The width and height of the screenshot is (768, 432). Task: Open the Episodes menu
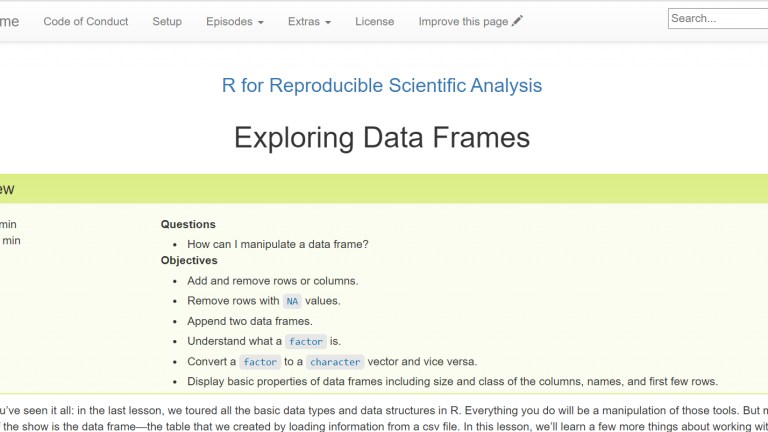tap(235, 22)
